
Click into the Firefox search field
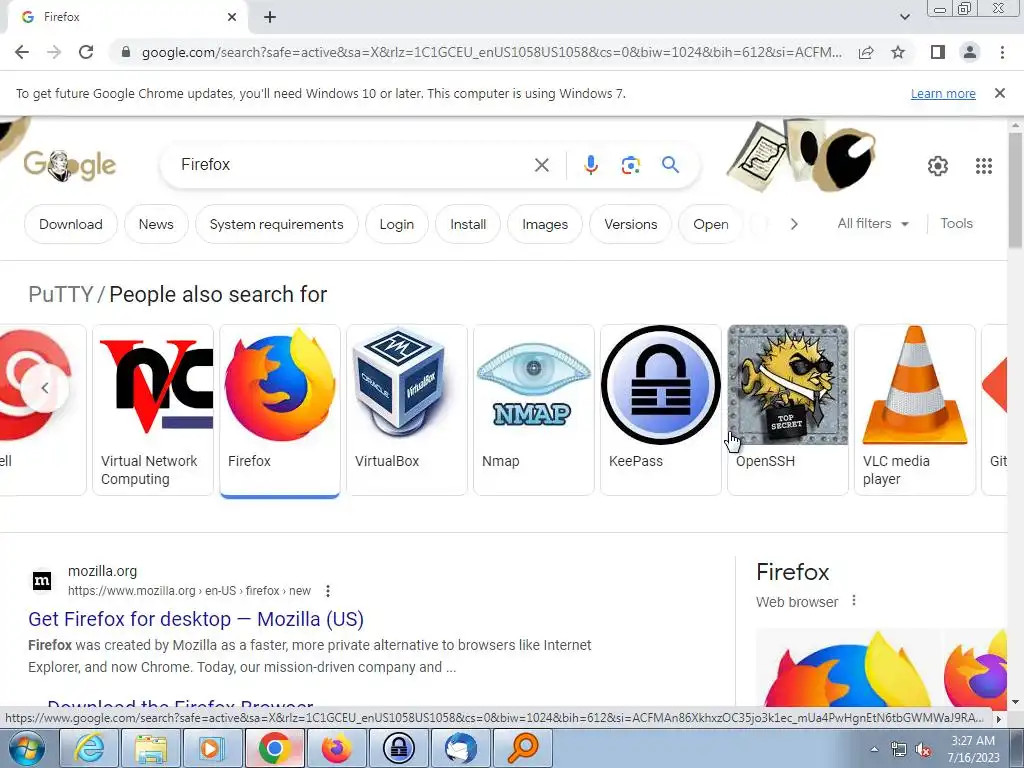[x=353, y=165]
